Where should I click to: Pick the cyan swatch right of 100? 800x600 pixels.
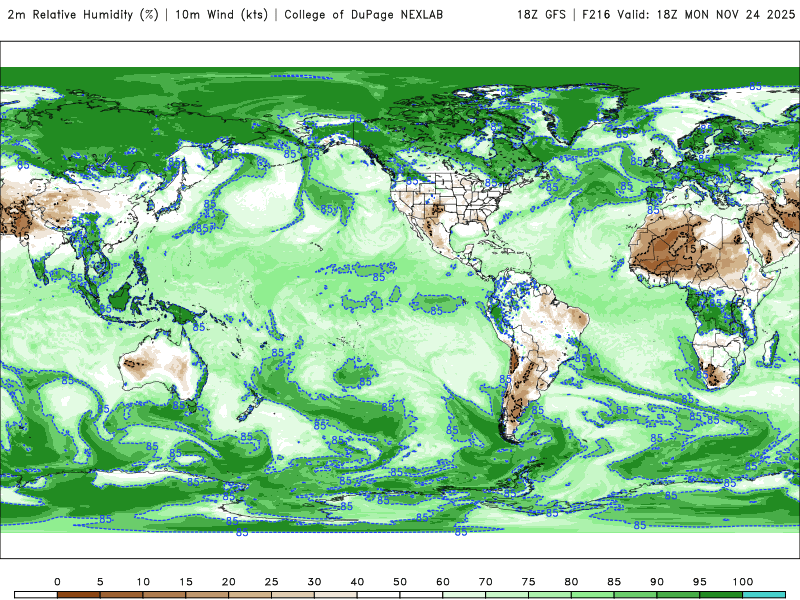tap(764, 595)
